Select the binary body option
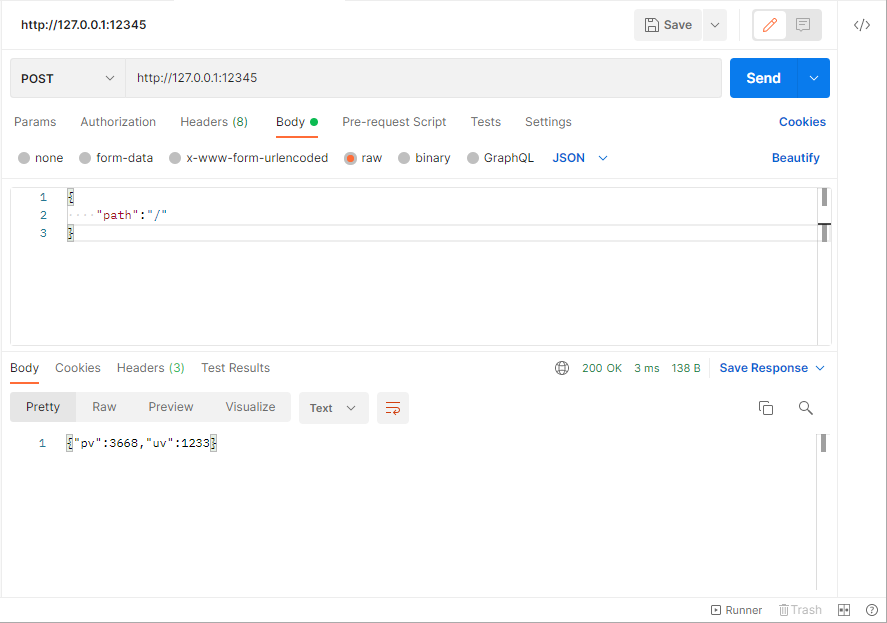Image resolution: width=887 pixels, height=623 pixels. 424,158
